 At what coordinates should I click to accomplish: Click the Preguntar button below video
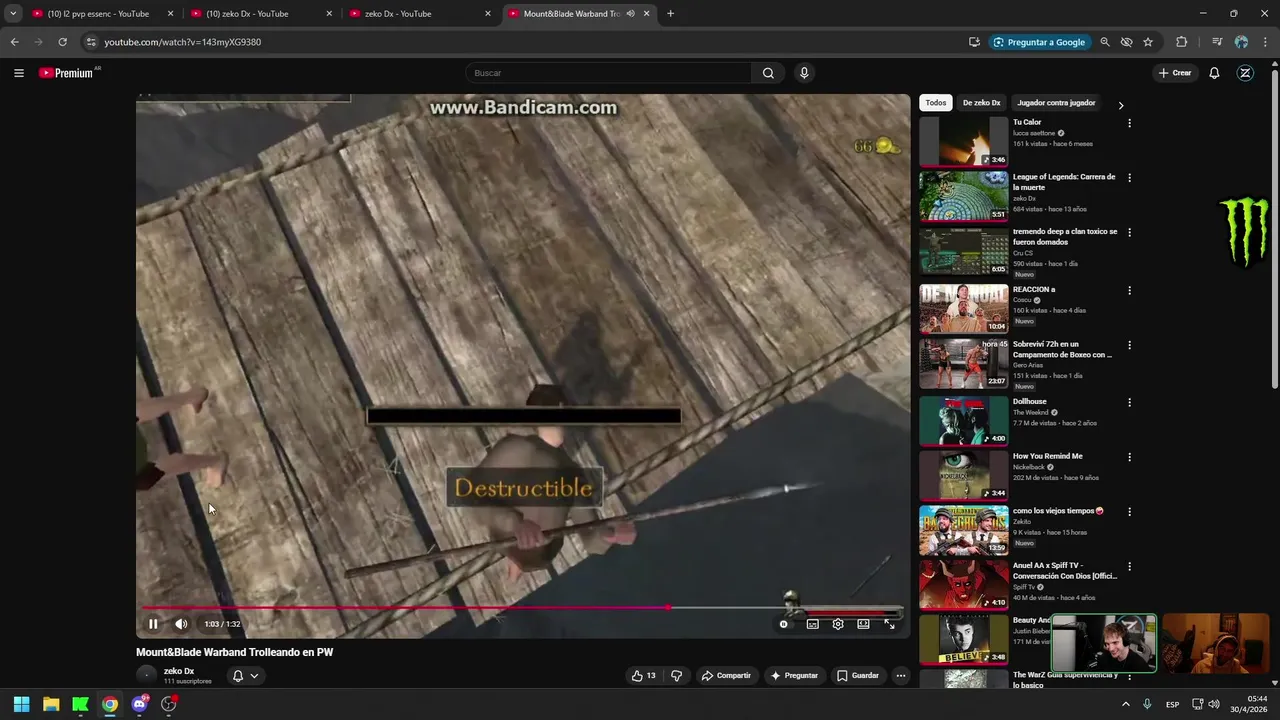tap(794, 676)
